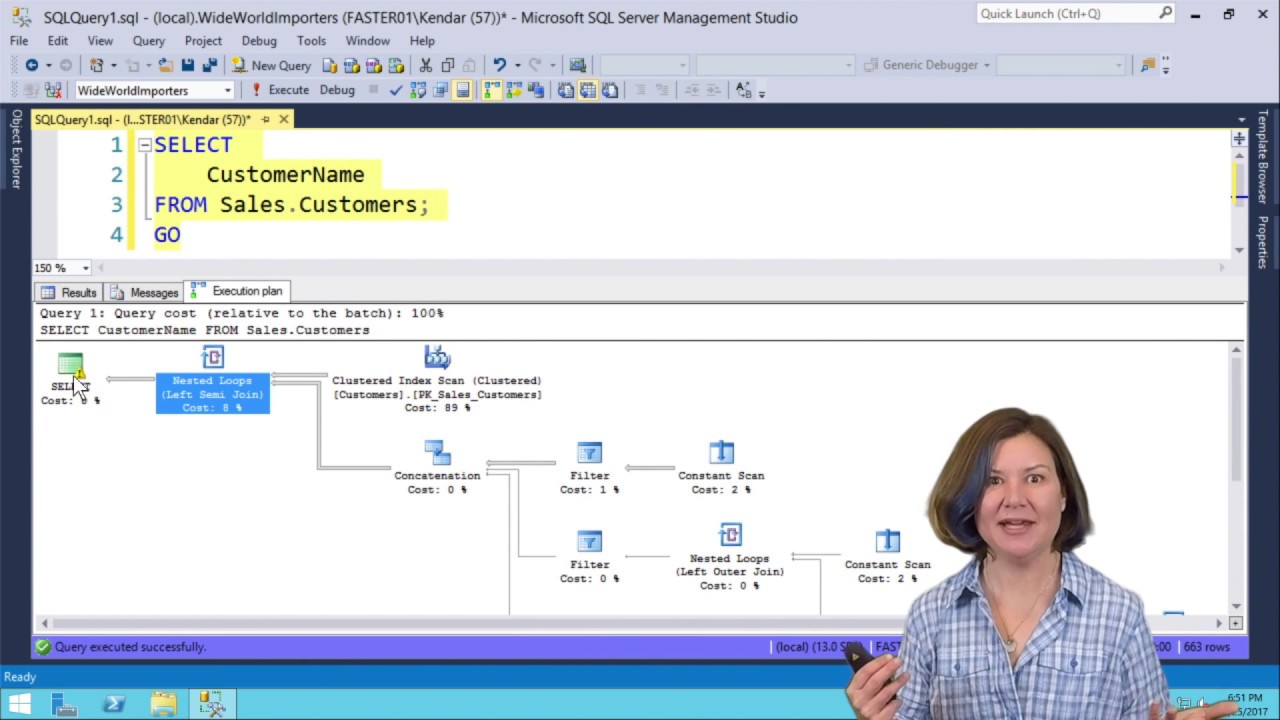1280x720 pixels.
Task: Open the Activity Monitor icon
Action: tap(577, 65)
